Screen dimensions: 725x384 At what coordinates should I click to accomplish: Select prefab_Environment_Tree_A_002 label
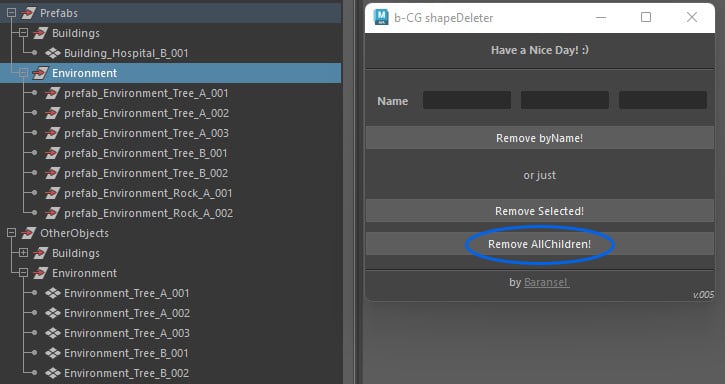coord(147,113)
